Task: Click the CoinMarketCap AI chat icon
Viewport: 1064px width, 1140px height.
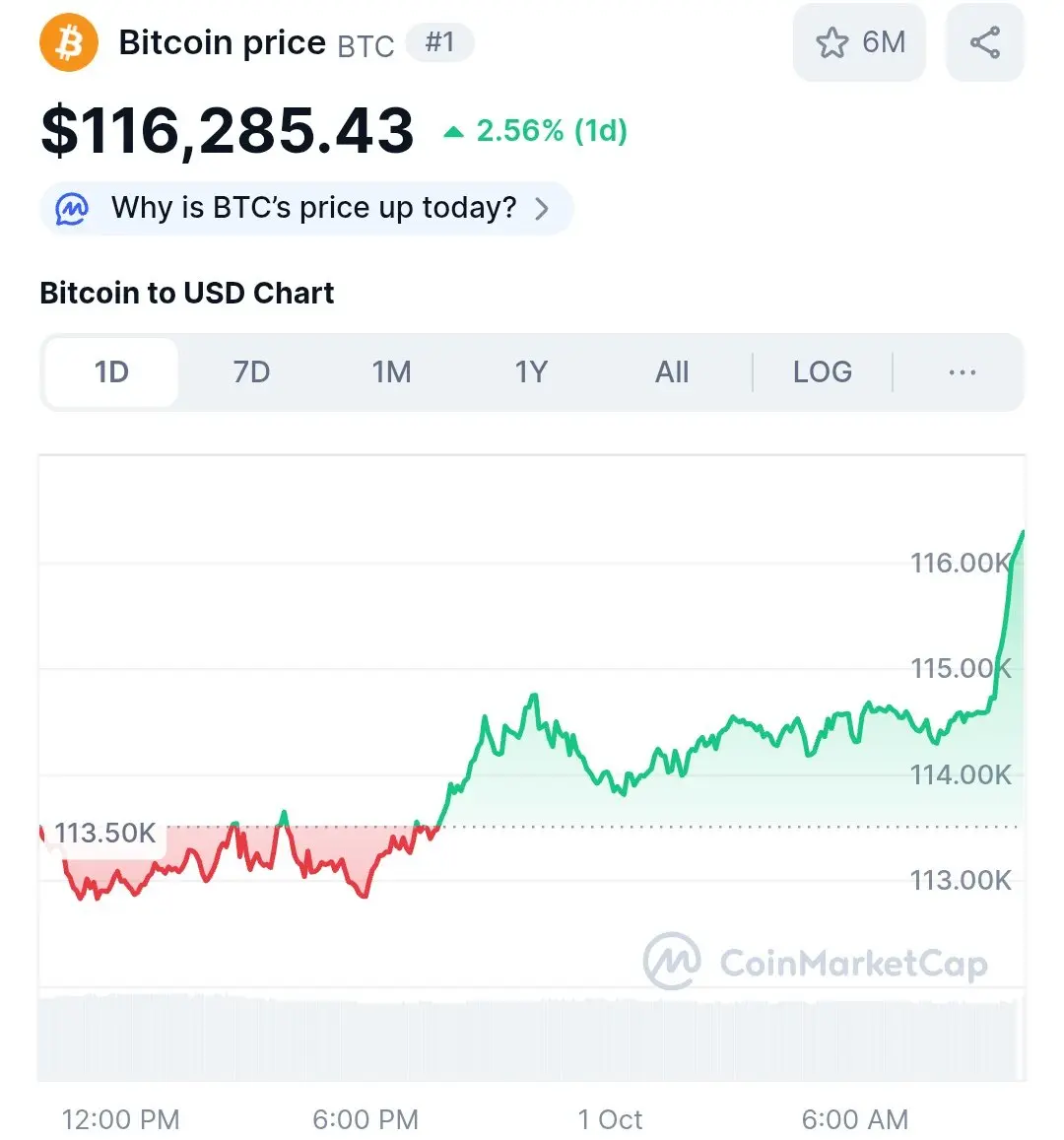Action: click(x=72, y=209)
